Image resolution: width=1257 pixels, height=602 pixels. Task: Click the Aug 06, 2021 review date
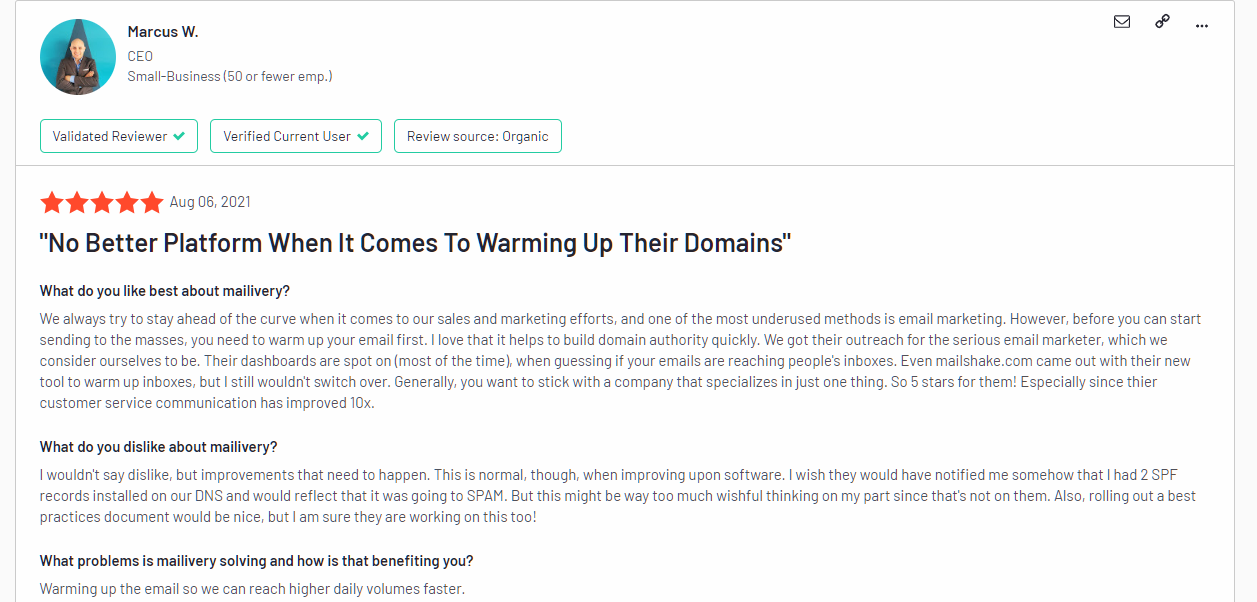click(210, 202)
